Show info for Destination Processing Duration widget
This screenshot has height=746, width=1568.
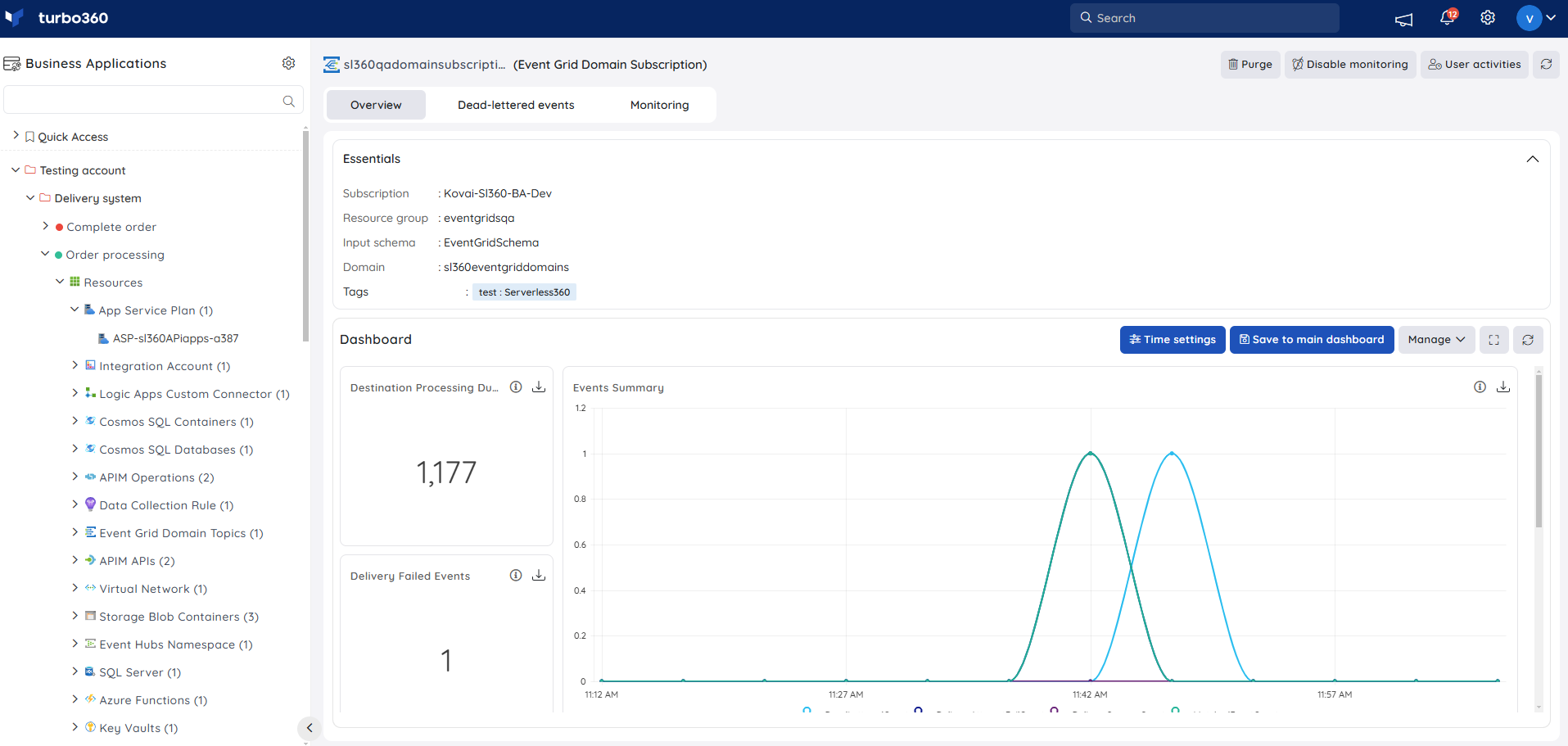click(x=516, y=387)
